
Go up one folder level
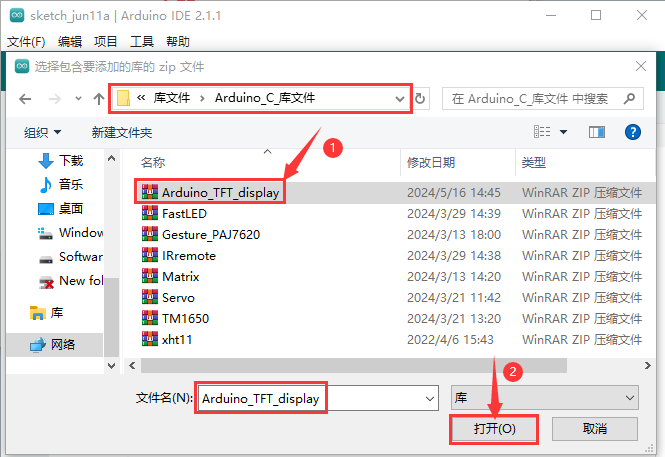99,99
